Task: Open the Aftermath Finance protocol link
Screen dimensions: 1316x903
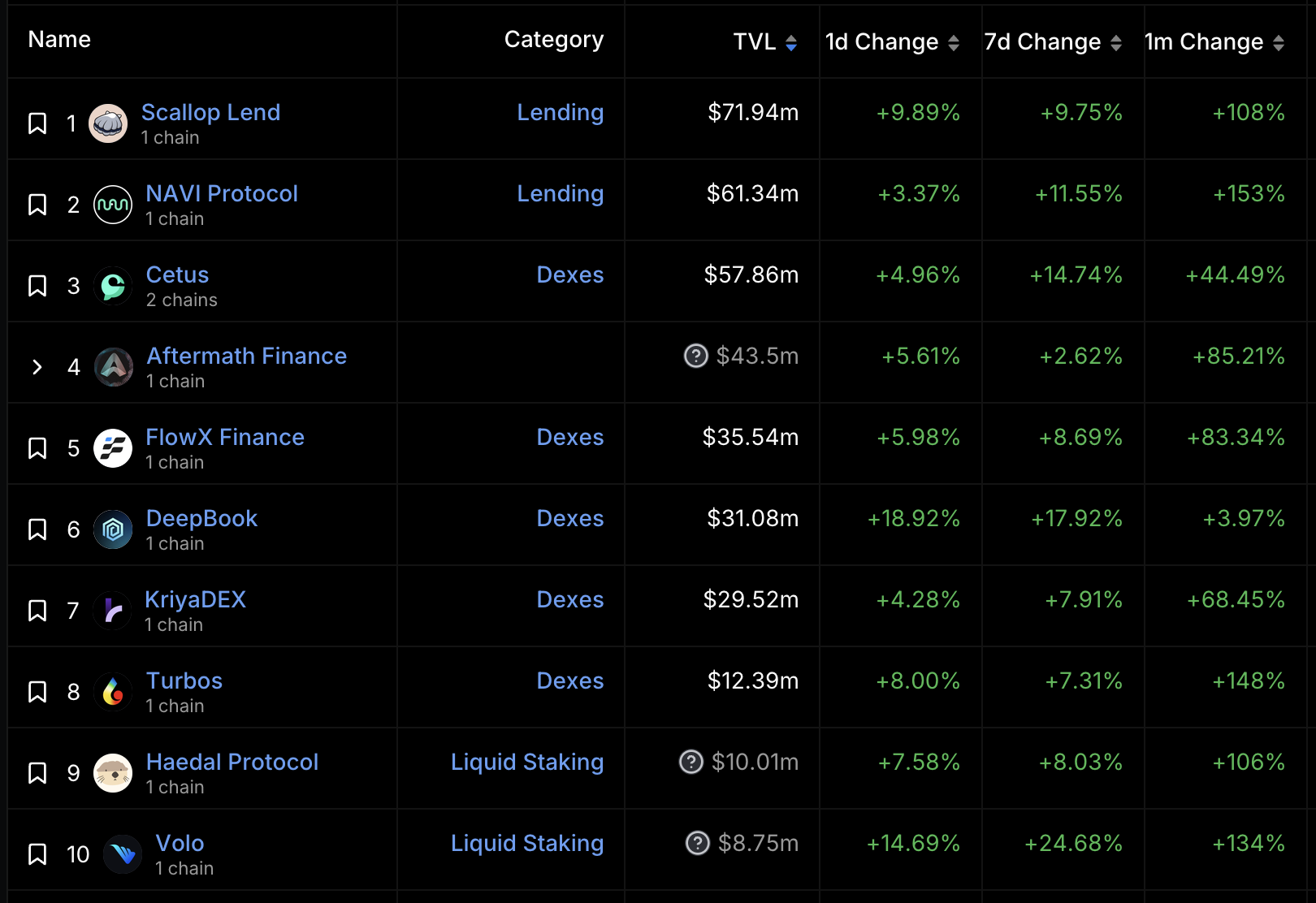Action: (x=246, y=356)
